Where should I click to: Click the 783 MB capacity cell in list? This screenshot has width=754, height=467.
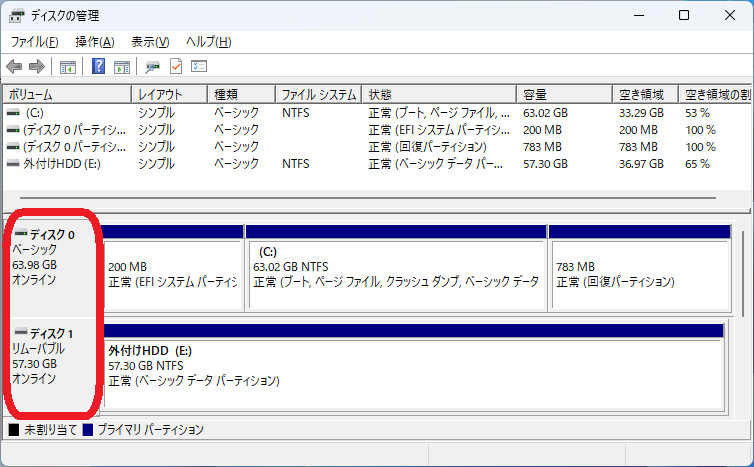[x=542, y=147]
